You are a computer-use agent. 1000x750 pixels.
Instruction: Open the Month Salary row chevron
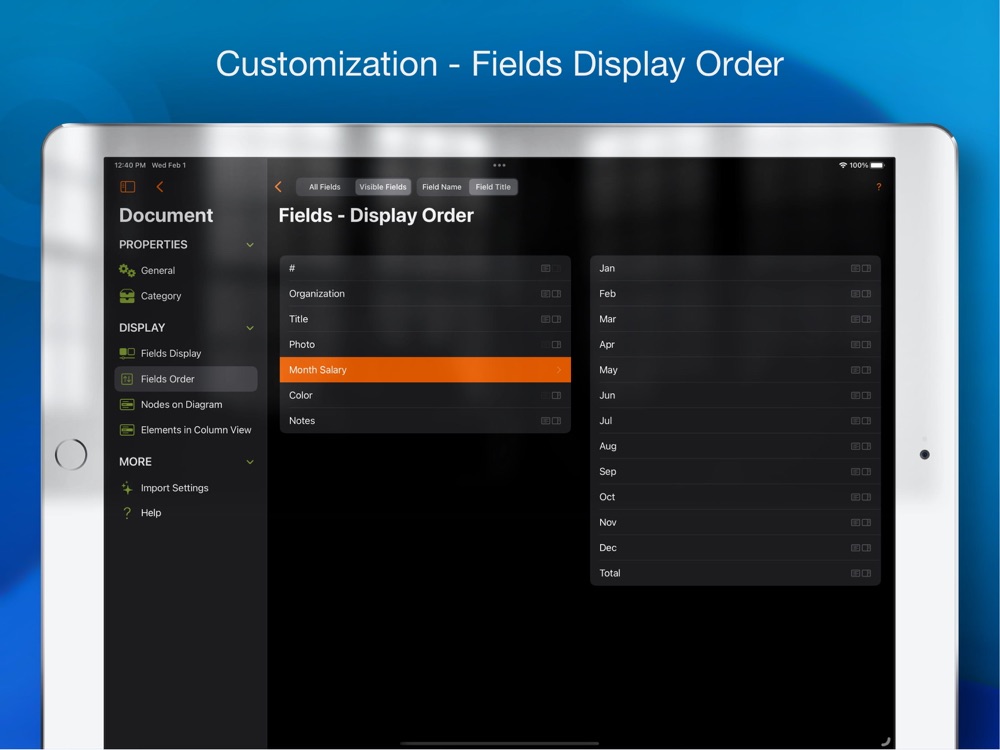point(559,370)
